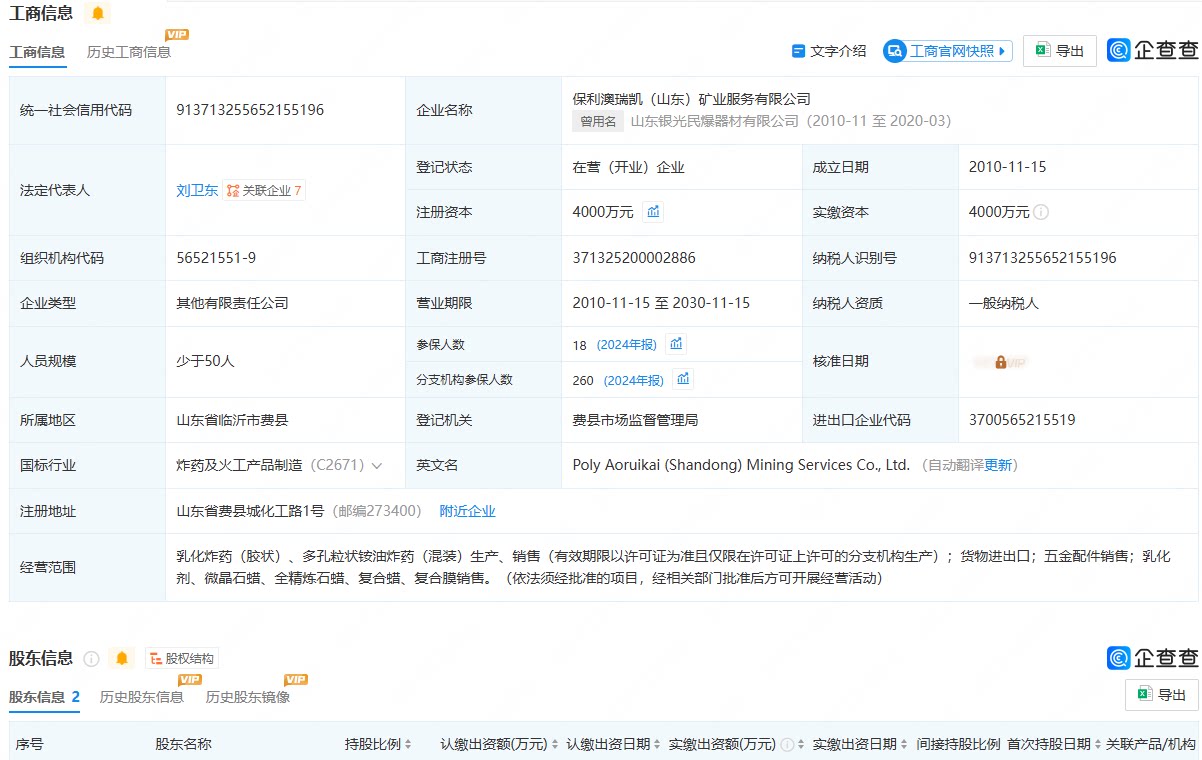The image size is (1202, 760).
Task: Open the trend chart icon beside 参保人数 18
Action: click(676, 344)
